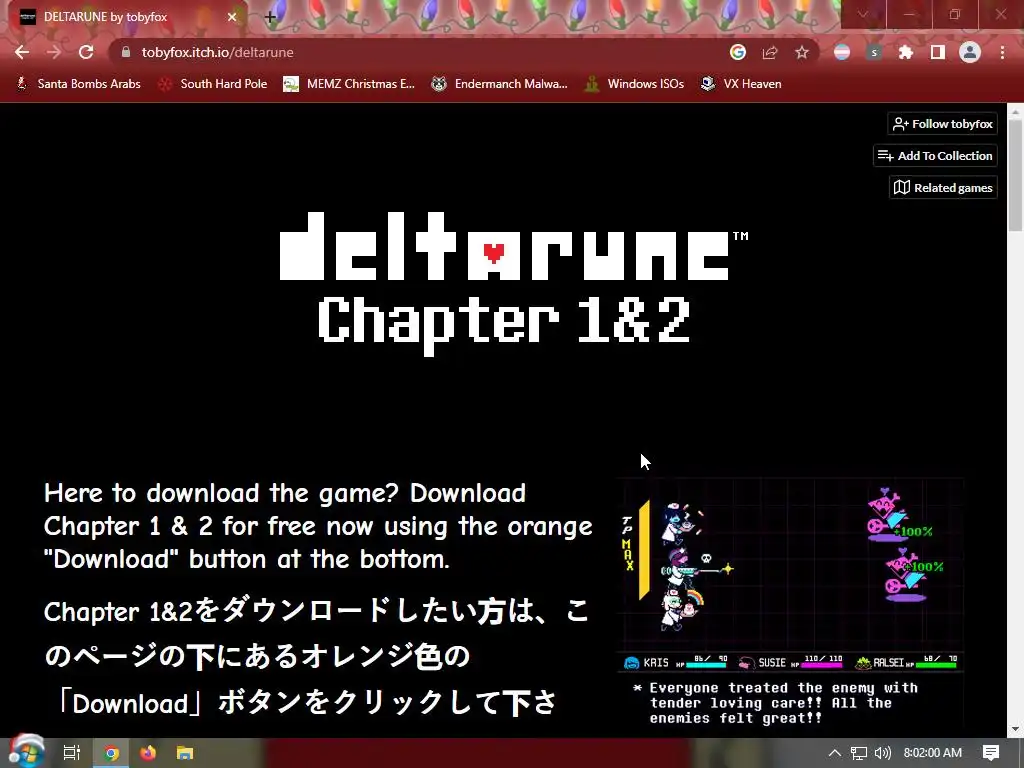Screen dimensions: 1024x768
Task: Click the grey S extension icon
Action: coord(874,52)
